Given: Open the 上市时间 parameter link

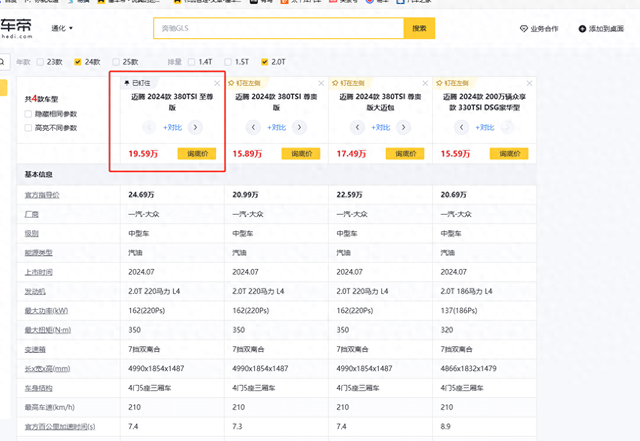Looking at the screenshot, I should pos(38,272).
